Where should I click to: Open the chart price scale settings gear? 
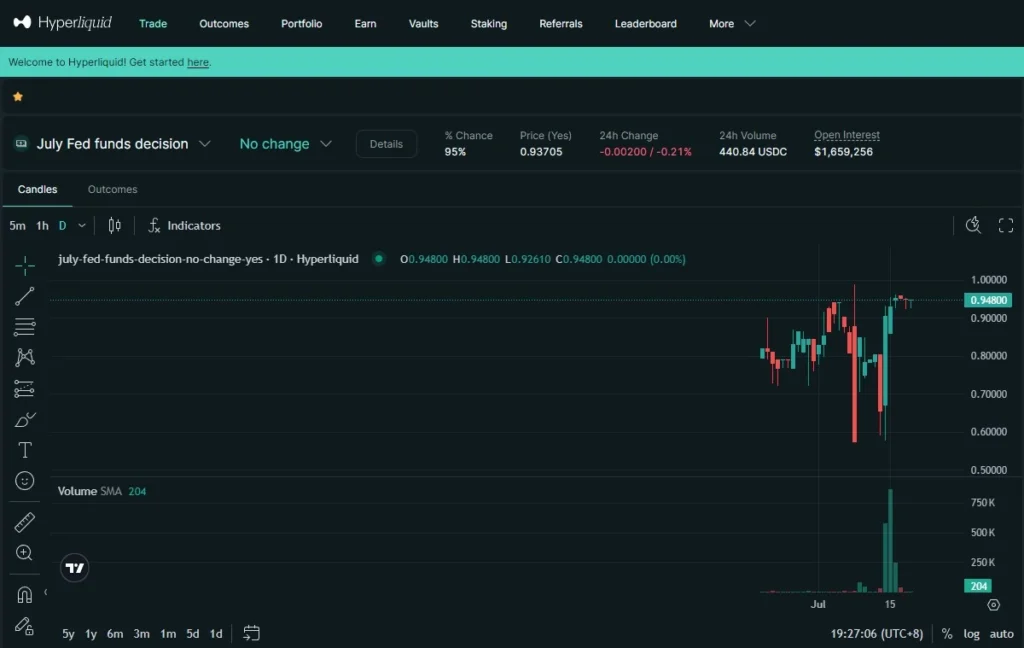click(993, 605)
